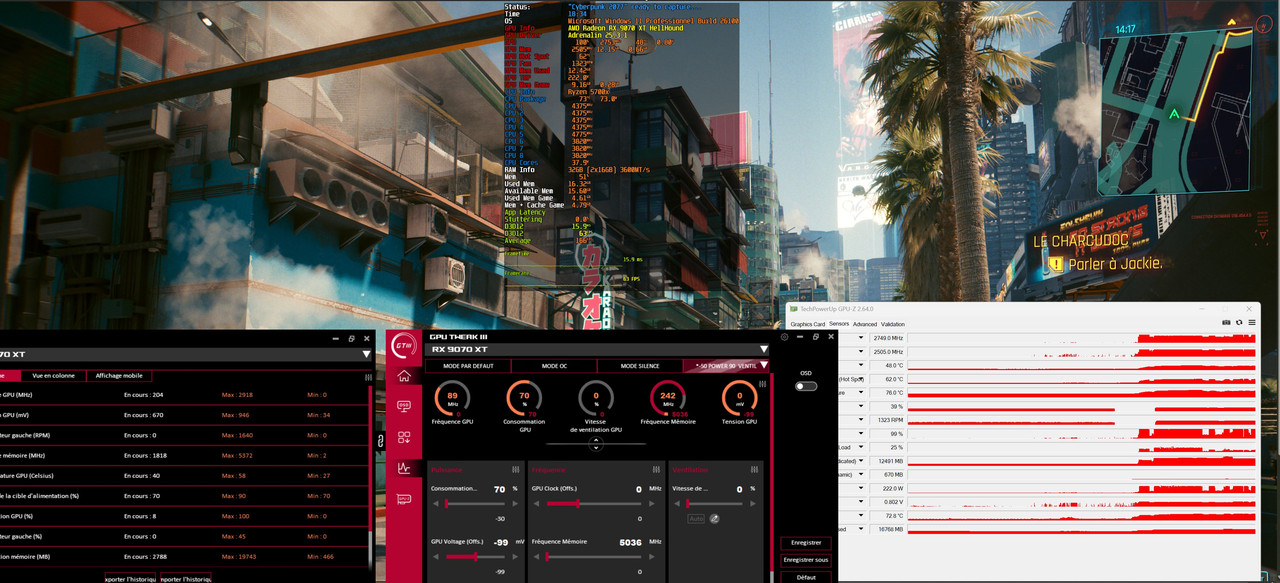This screenshot has height=583, width=1280.
Task: Select the Mode OC profile
Action: pyautogui.click(x=553, y=366)
